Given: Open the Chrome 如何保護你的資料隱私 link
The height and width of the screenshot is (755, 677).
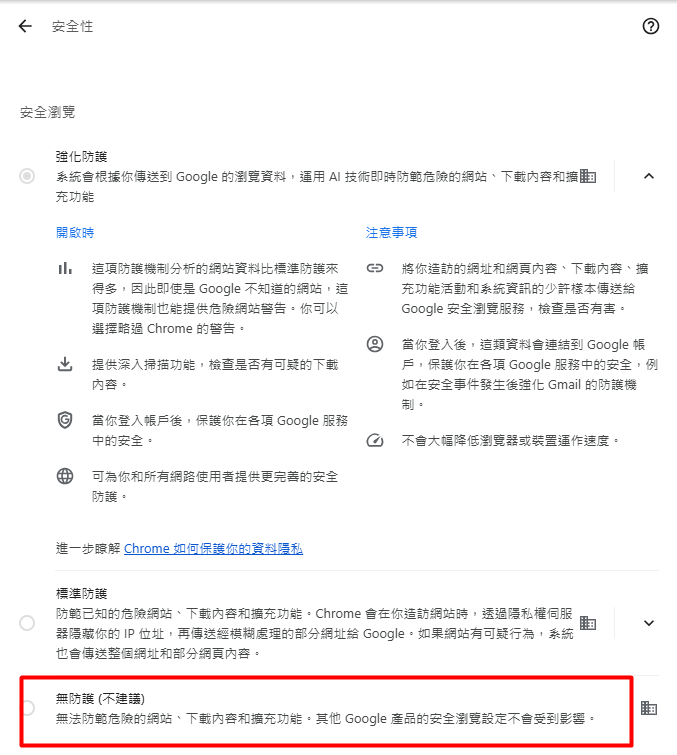Looking at the screenshot, I should click(x=213, y=548).
